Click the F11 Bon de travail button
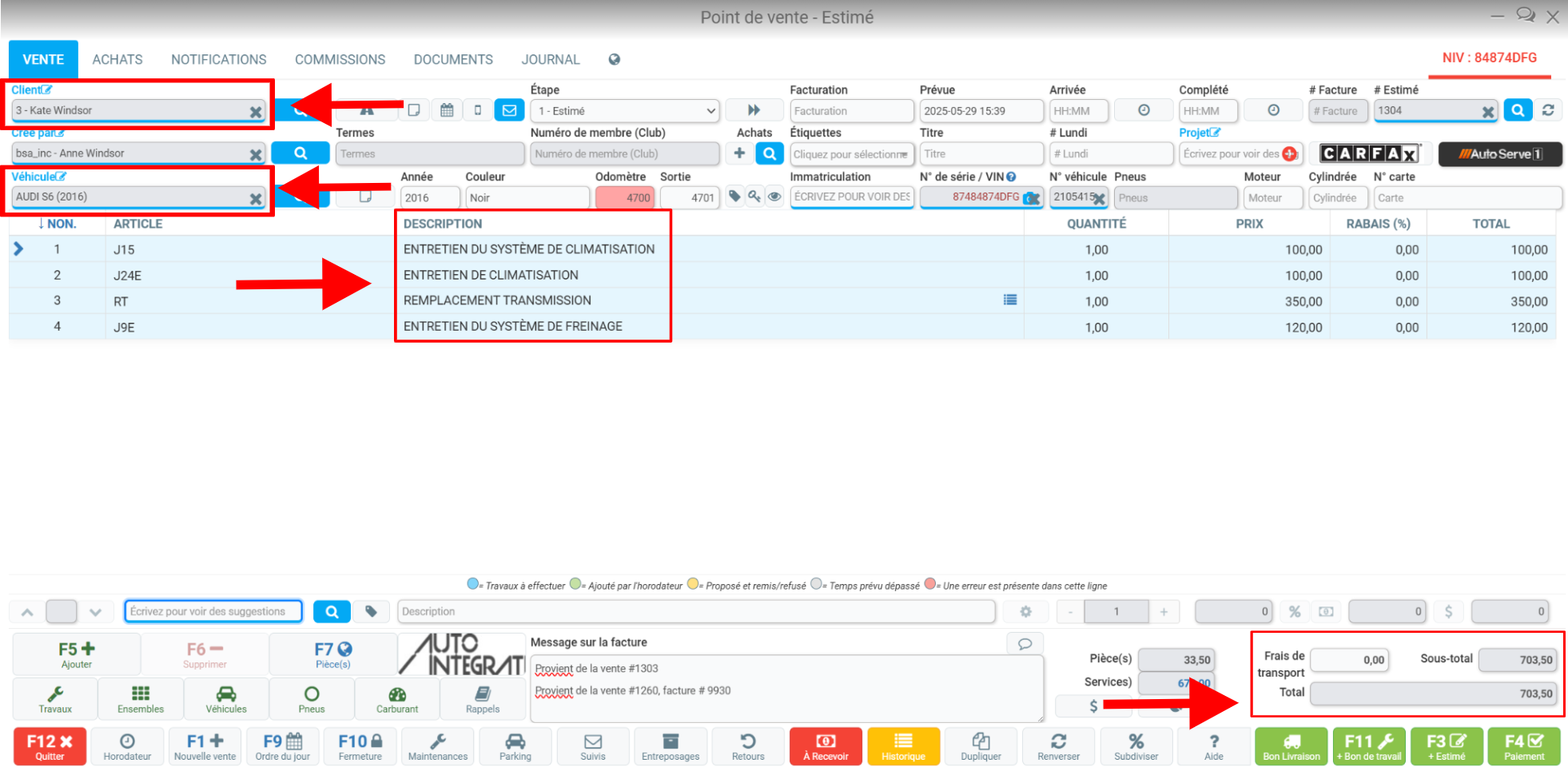The image size is (1568, 771). click(1369, 747)
